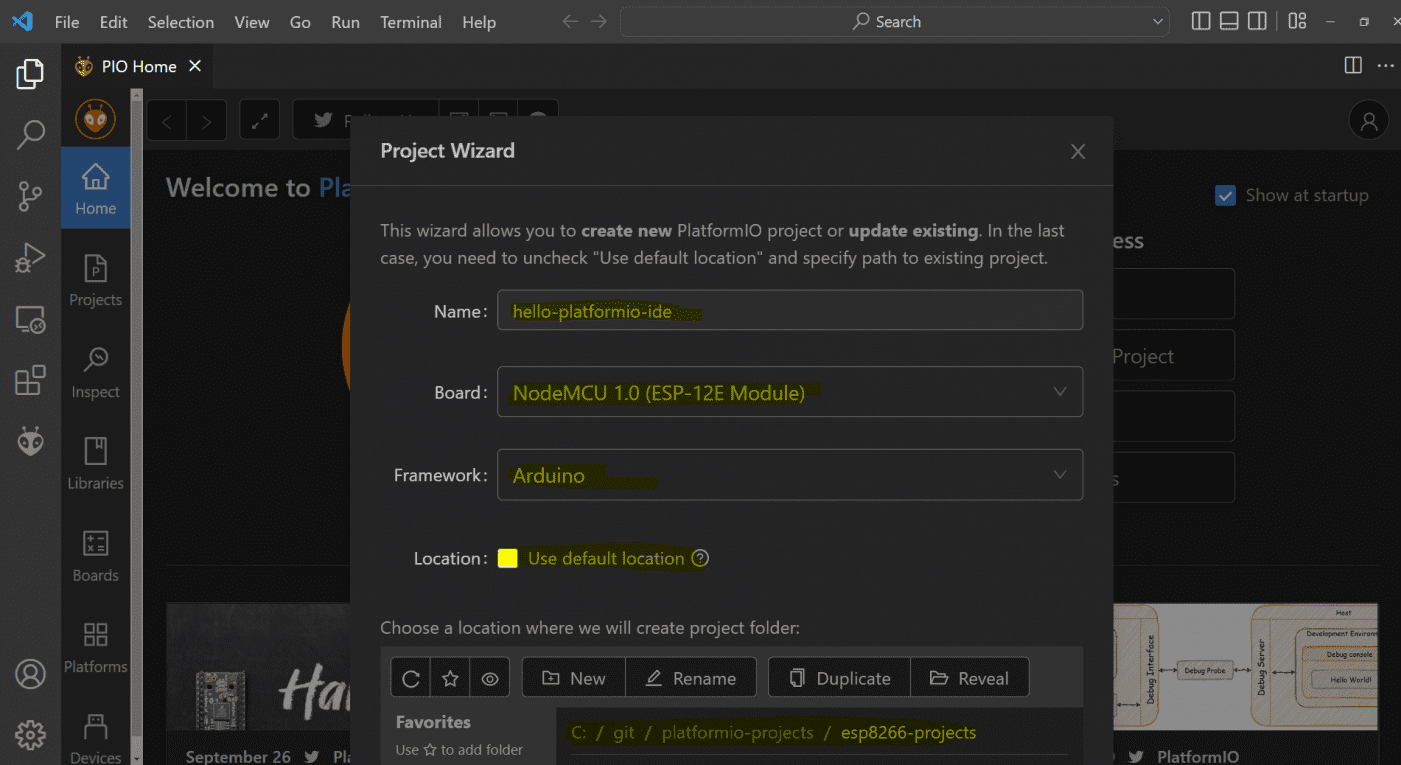Open the Extensions view icon
Screen dimensions: 1401x765
30,380
